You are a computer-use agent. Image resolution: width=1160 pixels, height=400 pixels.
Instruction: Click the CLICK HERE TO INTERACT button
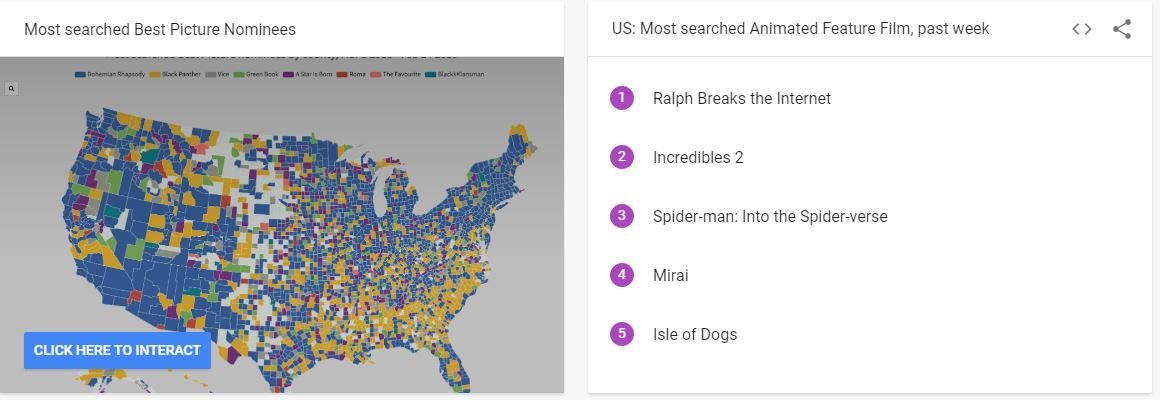117,350
